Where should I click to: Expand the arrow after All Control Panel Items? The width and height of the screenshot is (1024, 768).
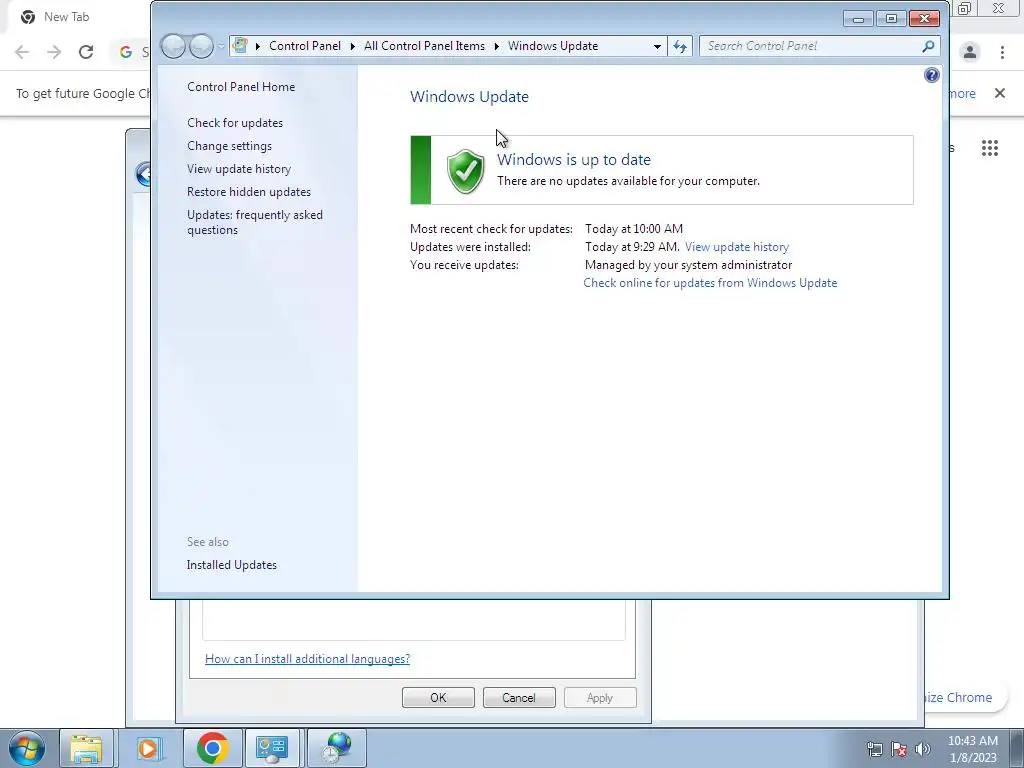[x=496, y=46]
